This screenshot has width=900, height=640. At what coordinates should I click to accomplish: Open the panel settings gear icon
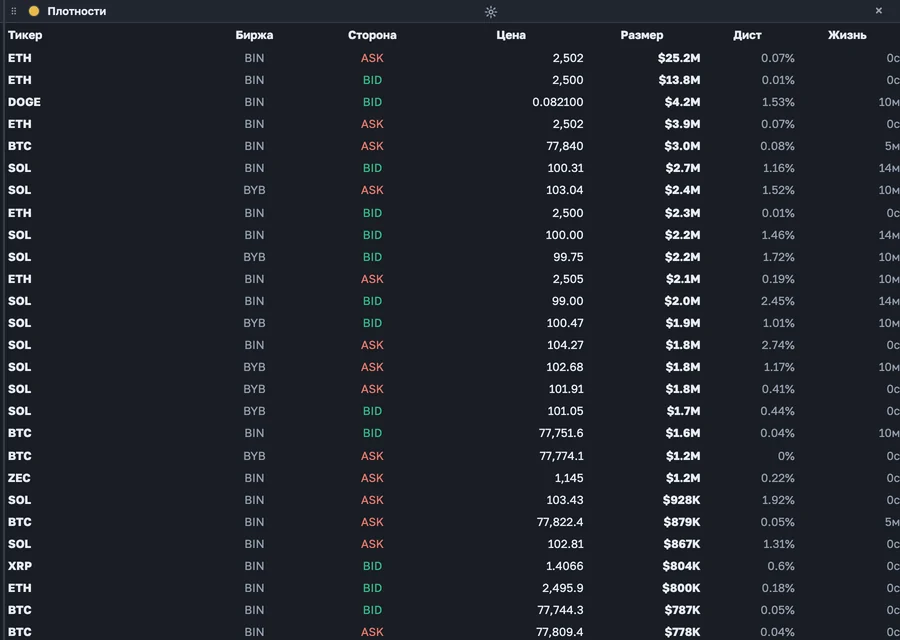[x=491, y=11]
